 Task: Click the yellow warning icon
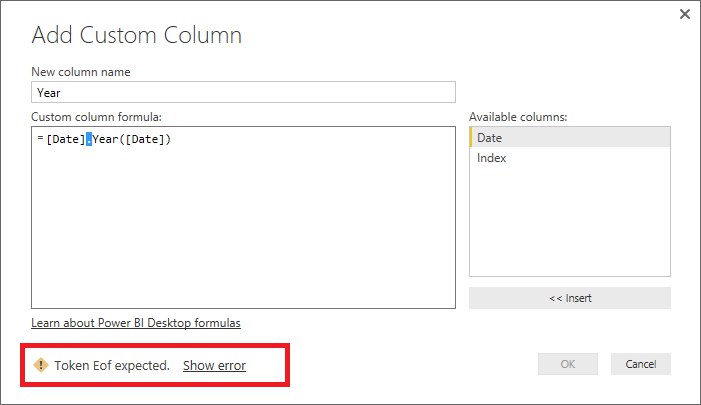tap(41, 365)
